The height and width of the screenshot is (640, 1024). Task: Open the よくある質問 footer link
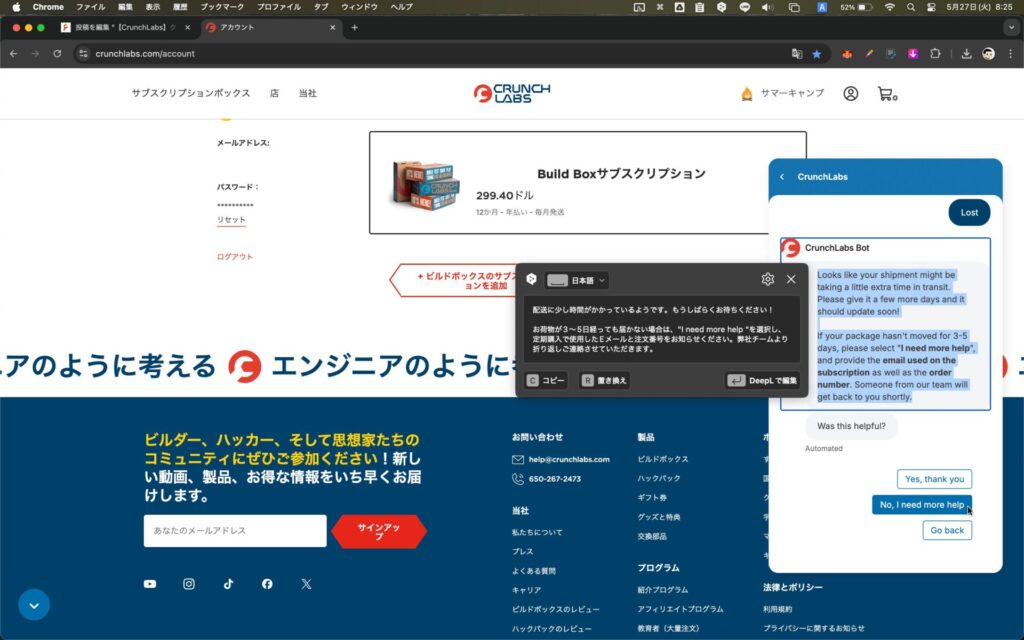pyautogui.click(x=534, y=571)
